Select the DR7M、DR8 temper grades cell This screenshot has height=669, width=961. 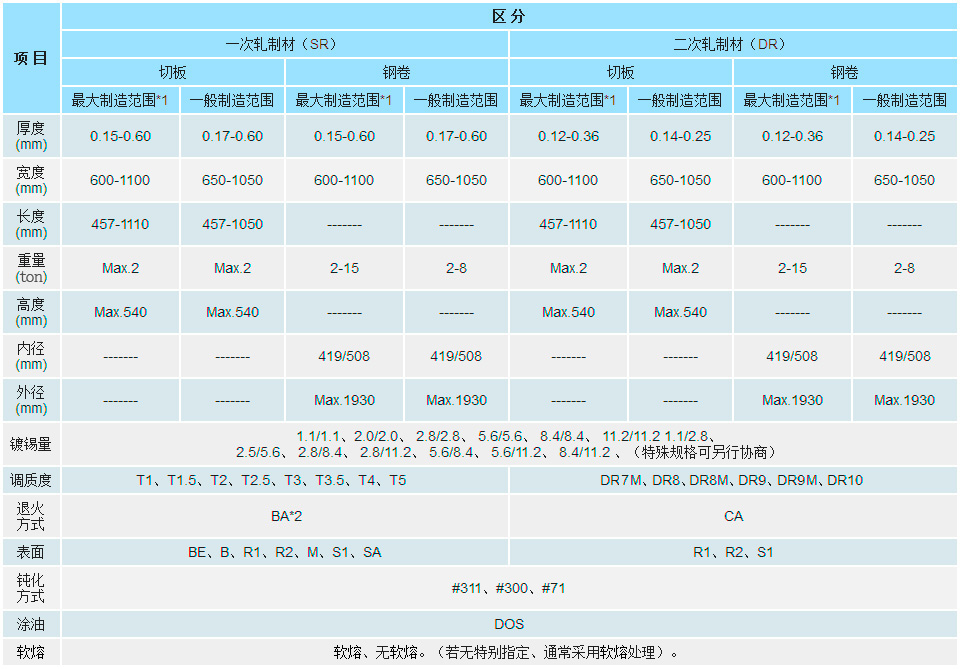733,480
